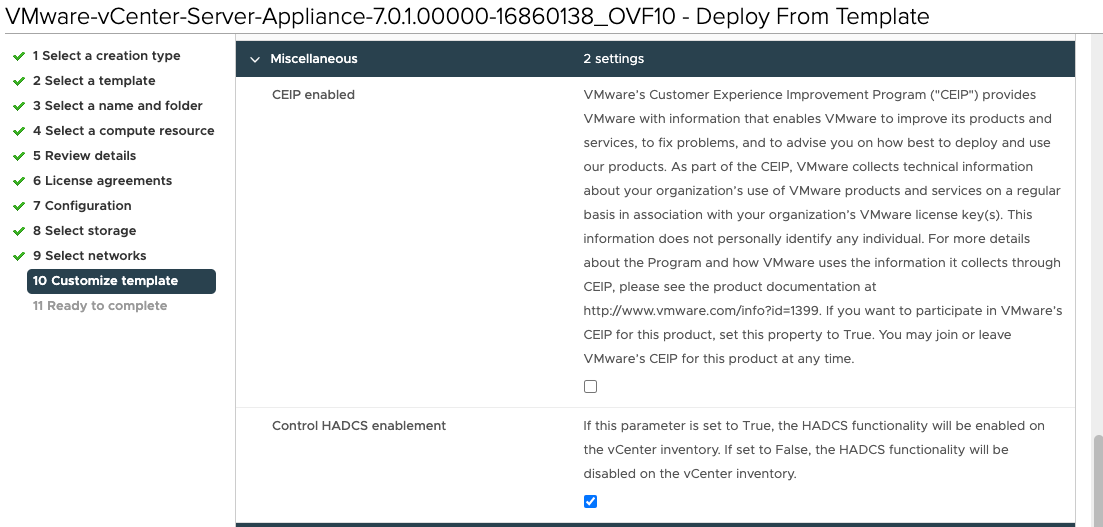Jump to step 11 Ready to complete
Viewport: 1103px width, 527px height.
point(100,306)
